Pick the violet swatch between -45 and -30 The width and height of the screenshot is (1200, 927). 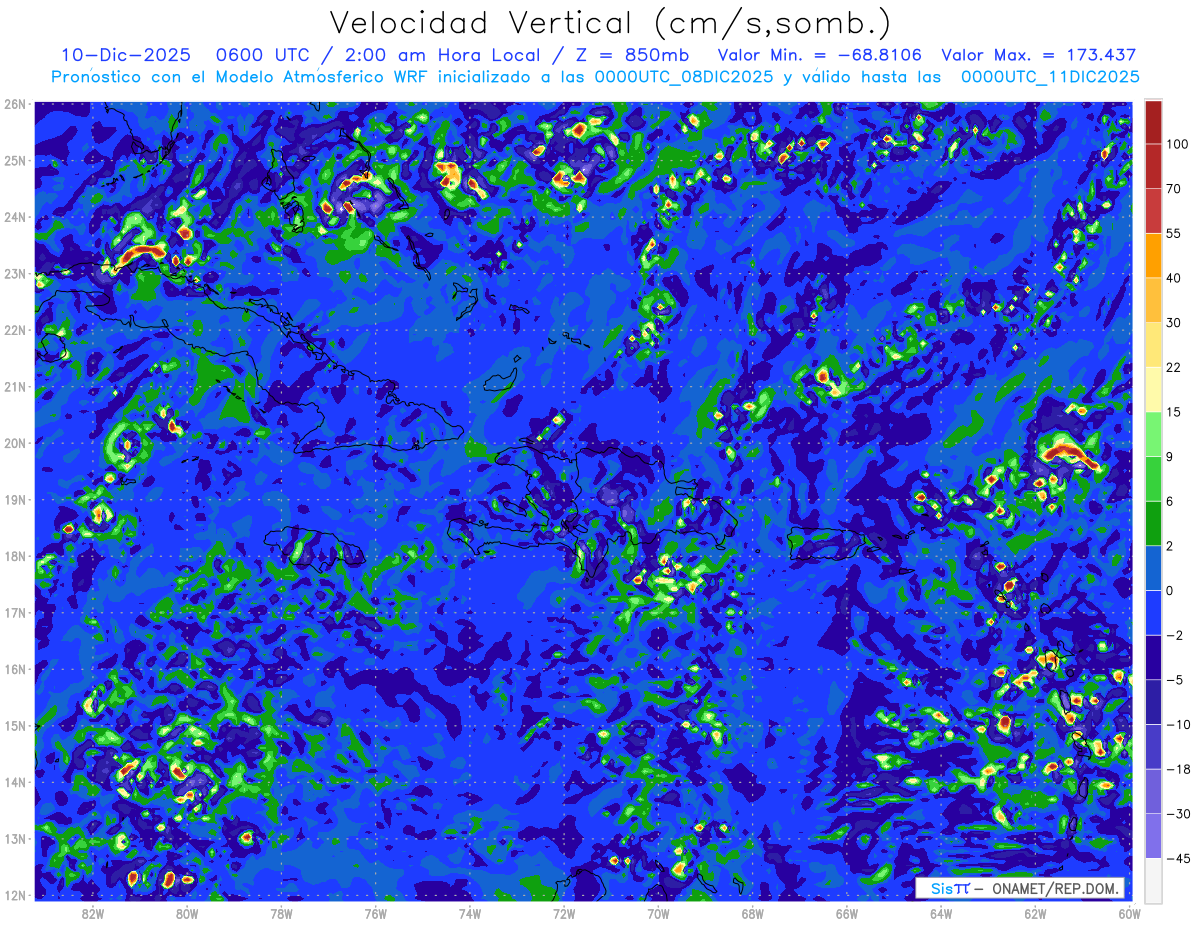click(x=1154, y=835)
